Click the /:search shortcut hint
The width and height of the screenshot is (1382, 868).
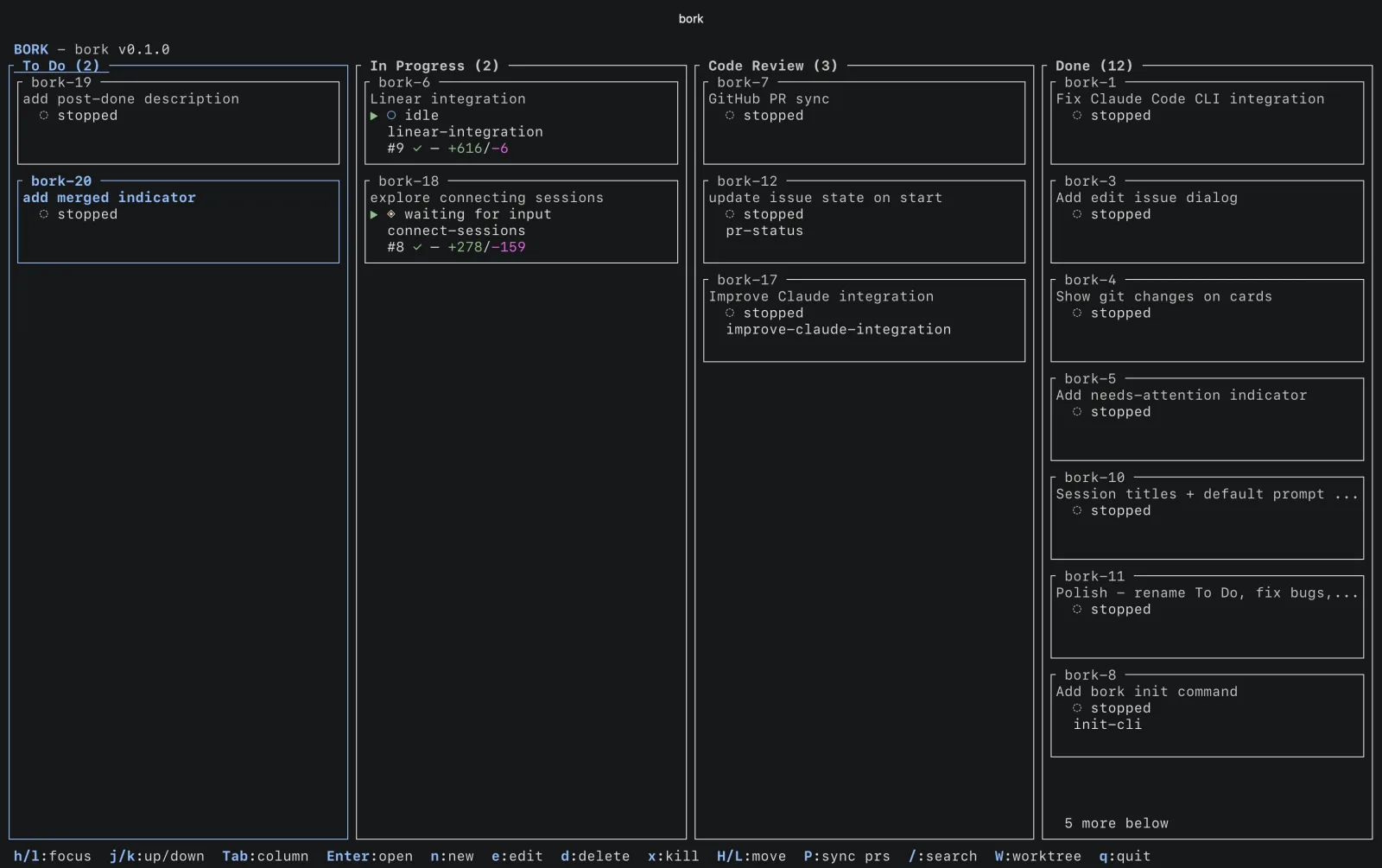942,857
